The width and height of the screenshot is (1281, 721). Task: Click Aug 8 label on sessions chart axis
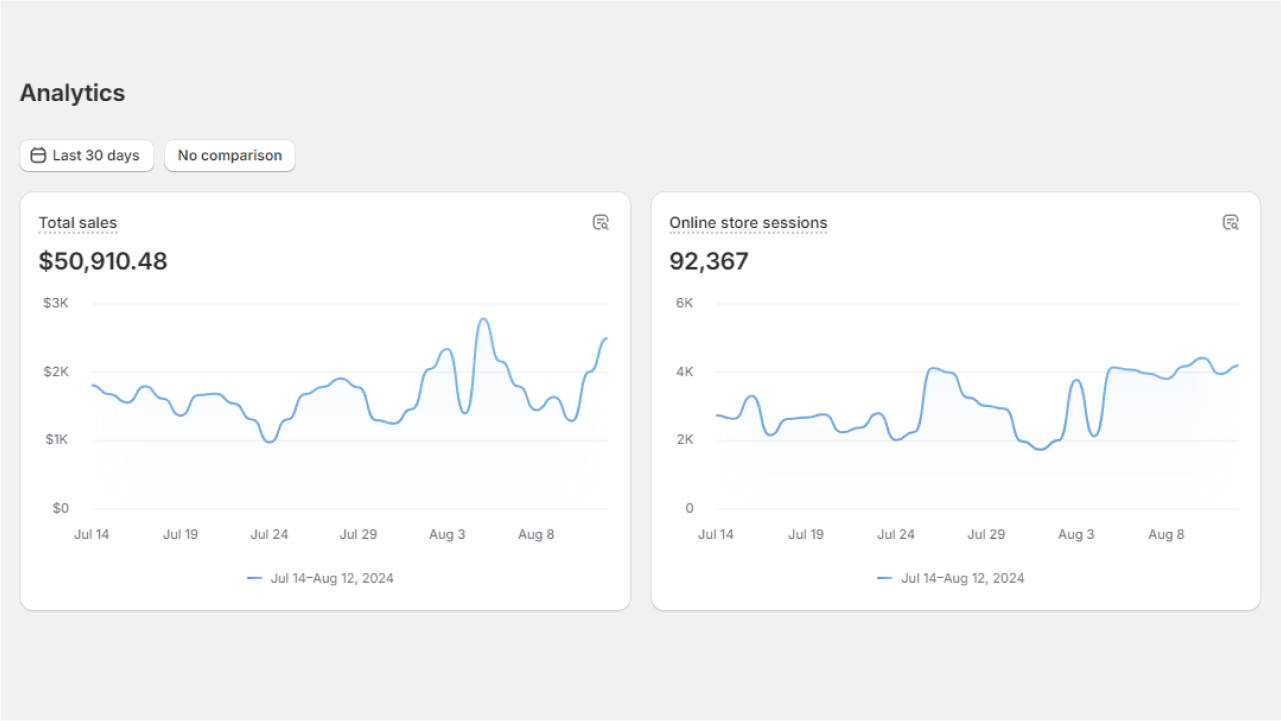pyautogui.click(x=1166, y=534)
